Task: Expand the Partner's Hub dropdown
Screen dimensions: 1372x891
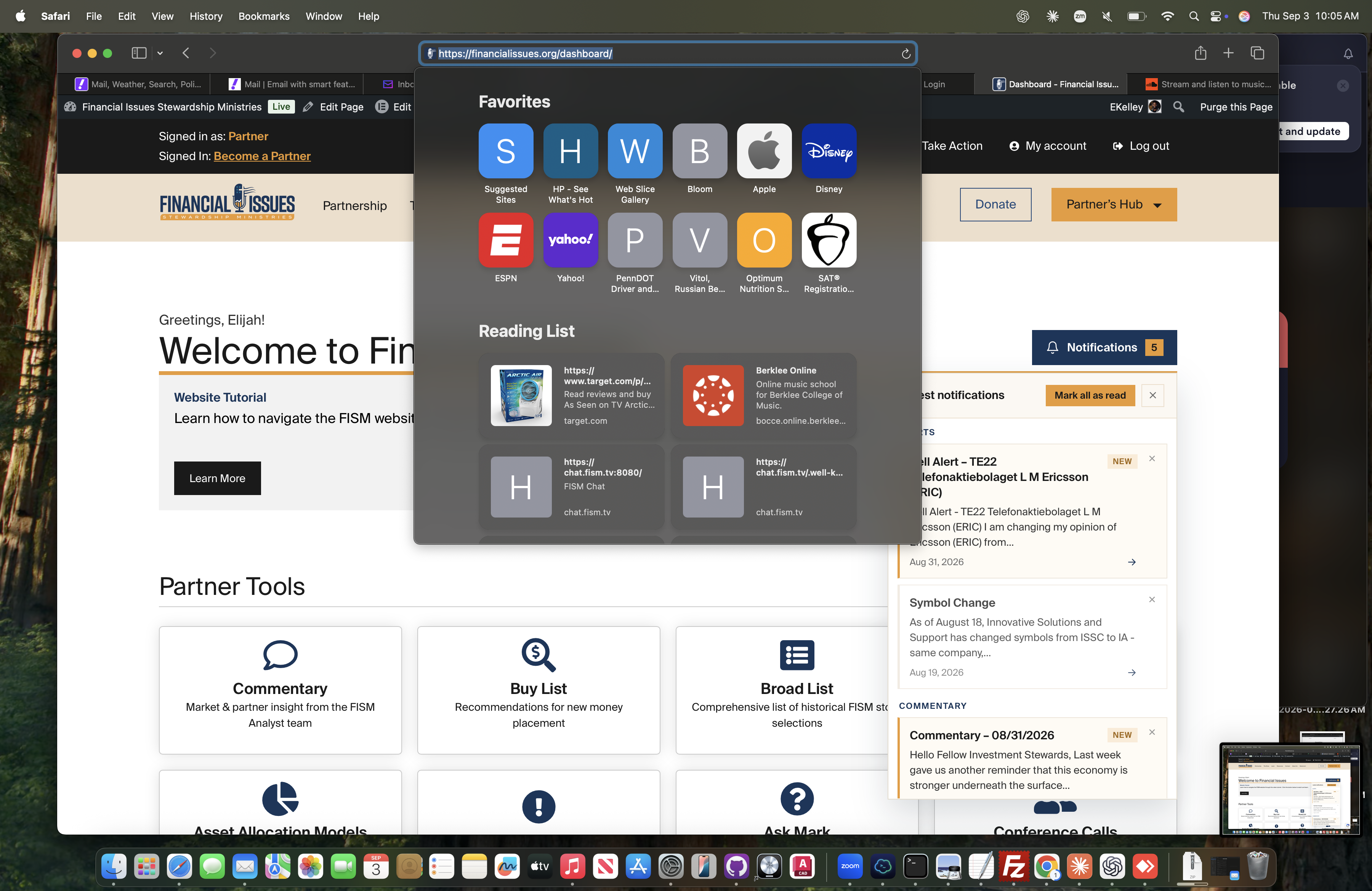Action: 1114,205
